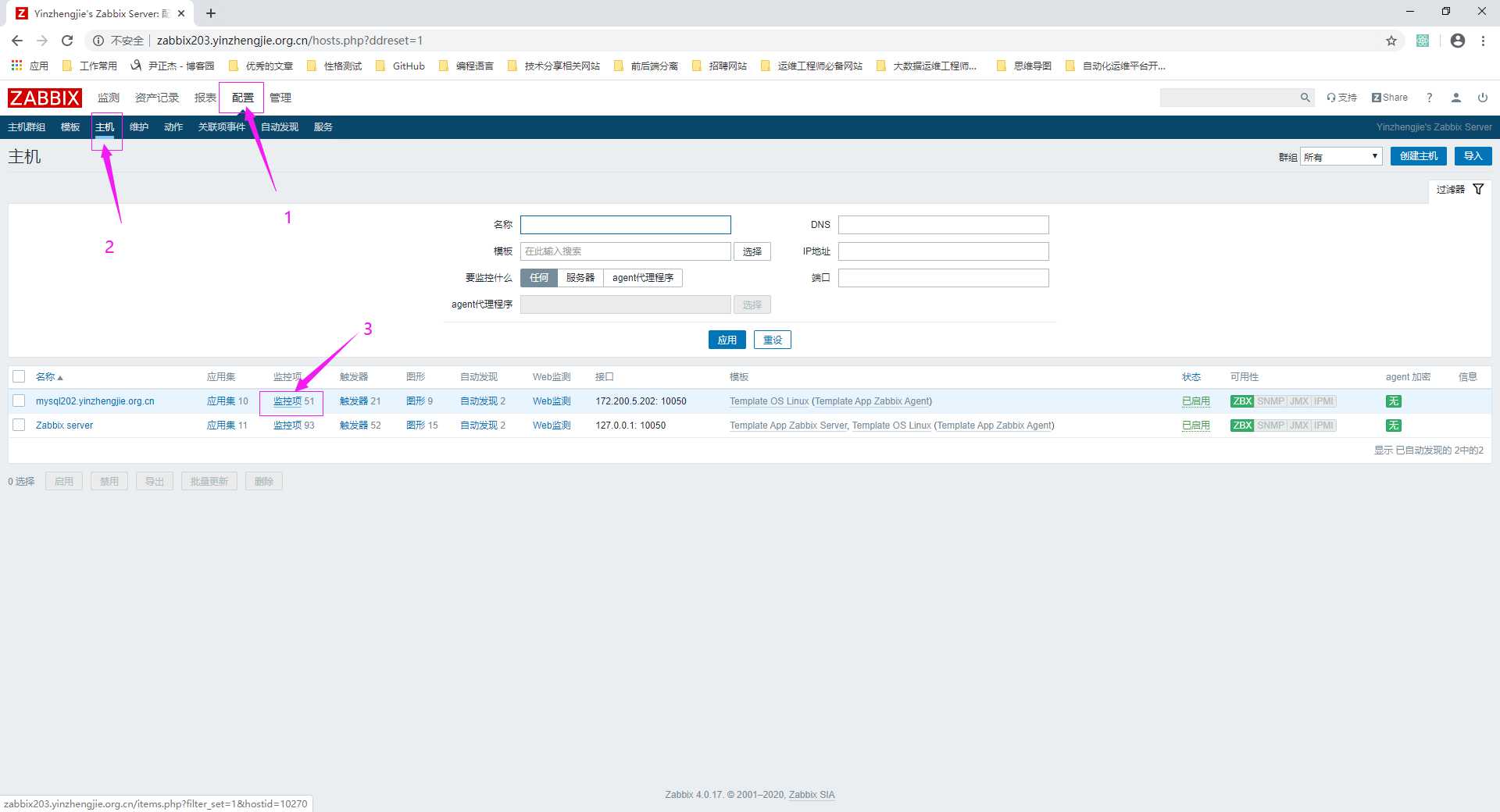
Task: Click the search magnifier icon in header
Action: [1305, 98]
